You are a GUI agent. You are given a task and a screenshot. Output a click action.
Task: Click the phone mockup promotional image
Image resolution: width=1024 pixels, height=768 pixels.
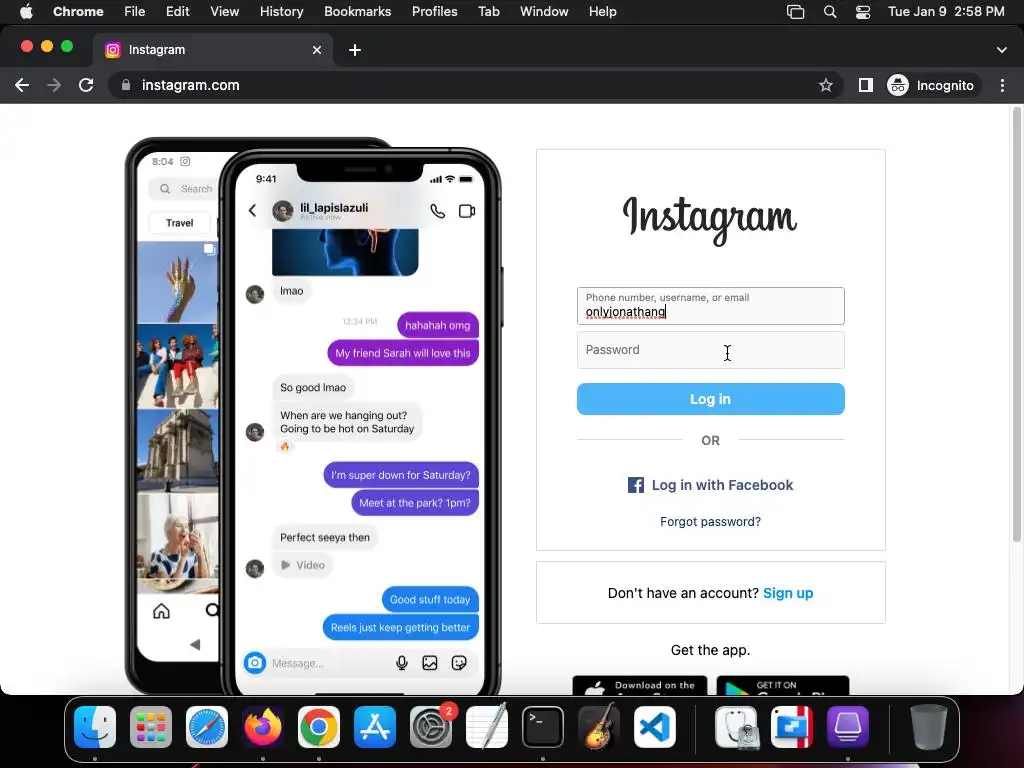[313, 416]
